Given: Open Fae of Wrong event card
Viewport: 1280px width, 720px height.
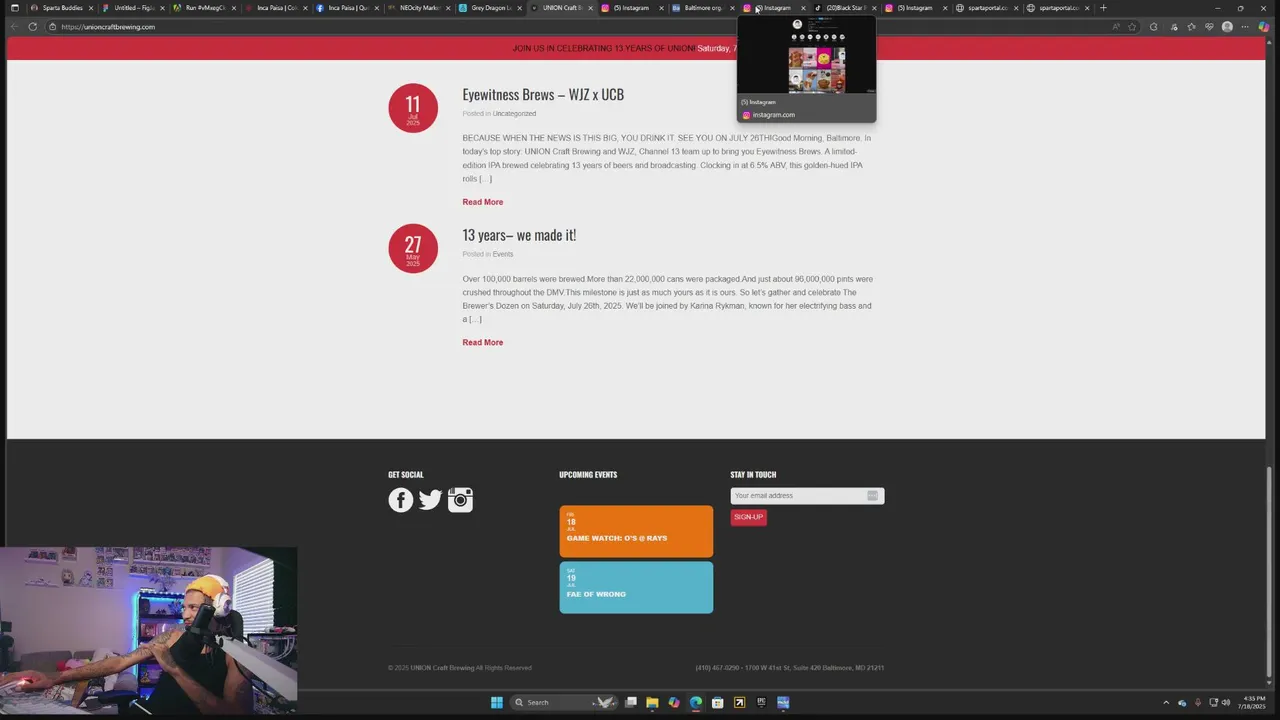Looking at the screenshot, I should 636,587.
